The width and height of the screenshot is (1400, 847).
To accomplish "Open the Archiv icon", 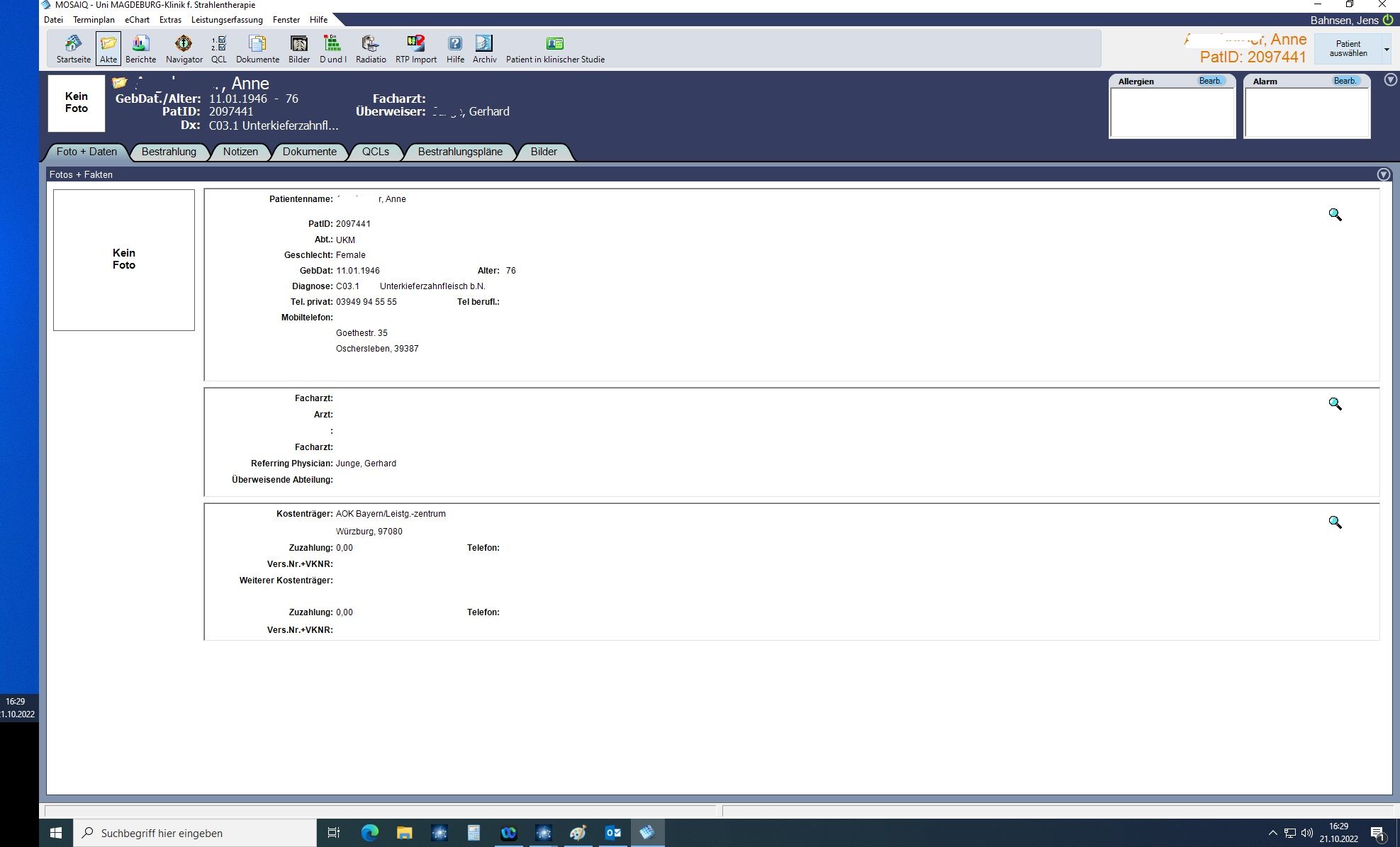I will pyautogui.click(x=484, y=48).
